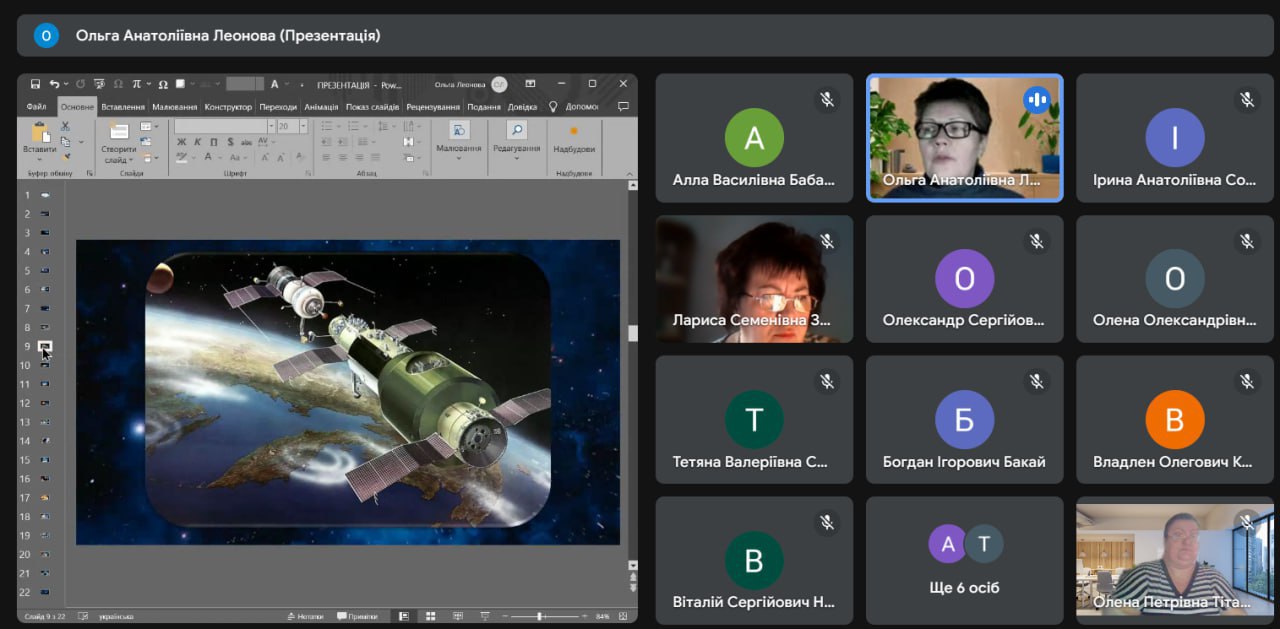Switch to Normal view in status bar

pos(404,616)
